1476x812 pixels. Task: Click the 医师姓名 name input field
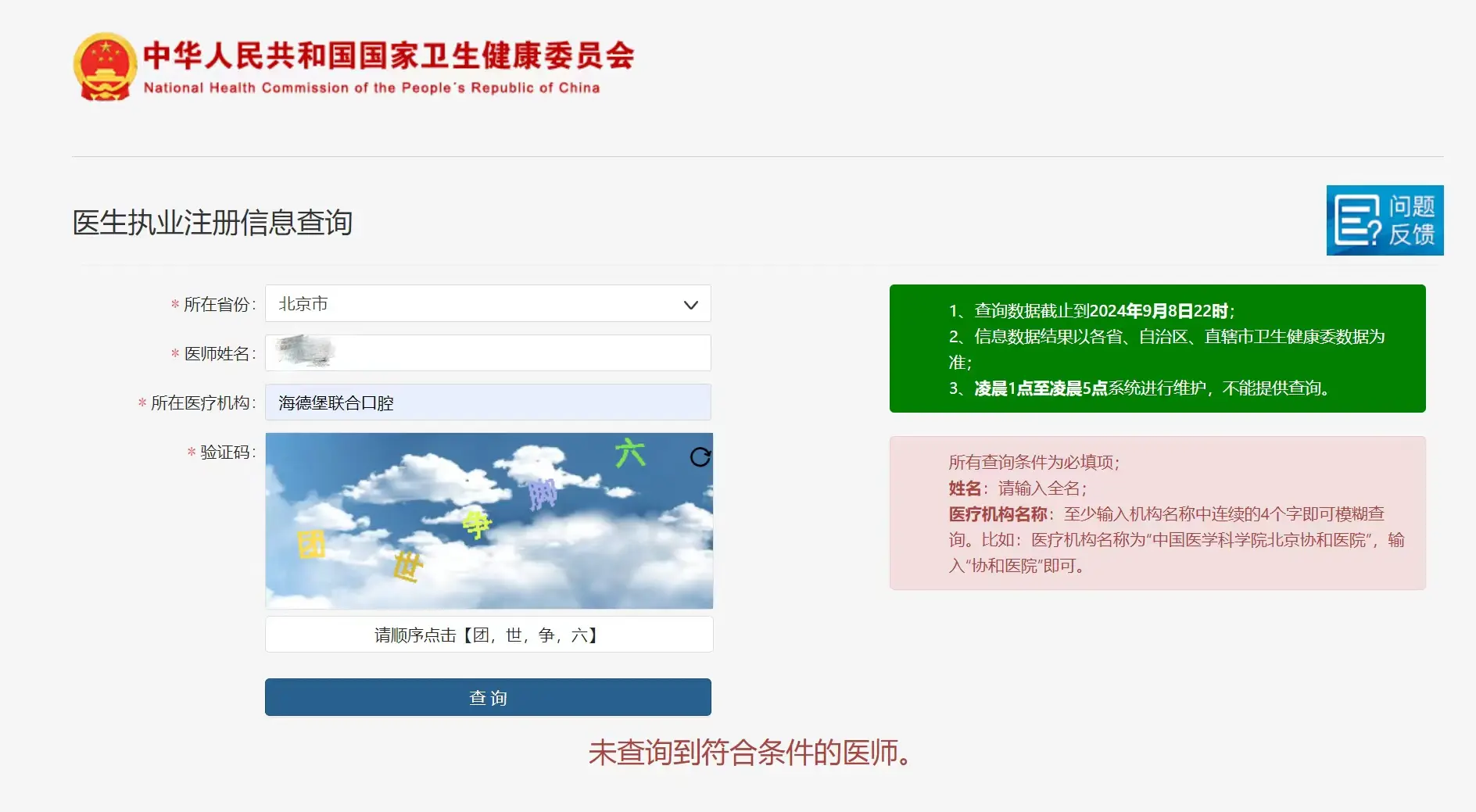click(x=487, y=352)
